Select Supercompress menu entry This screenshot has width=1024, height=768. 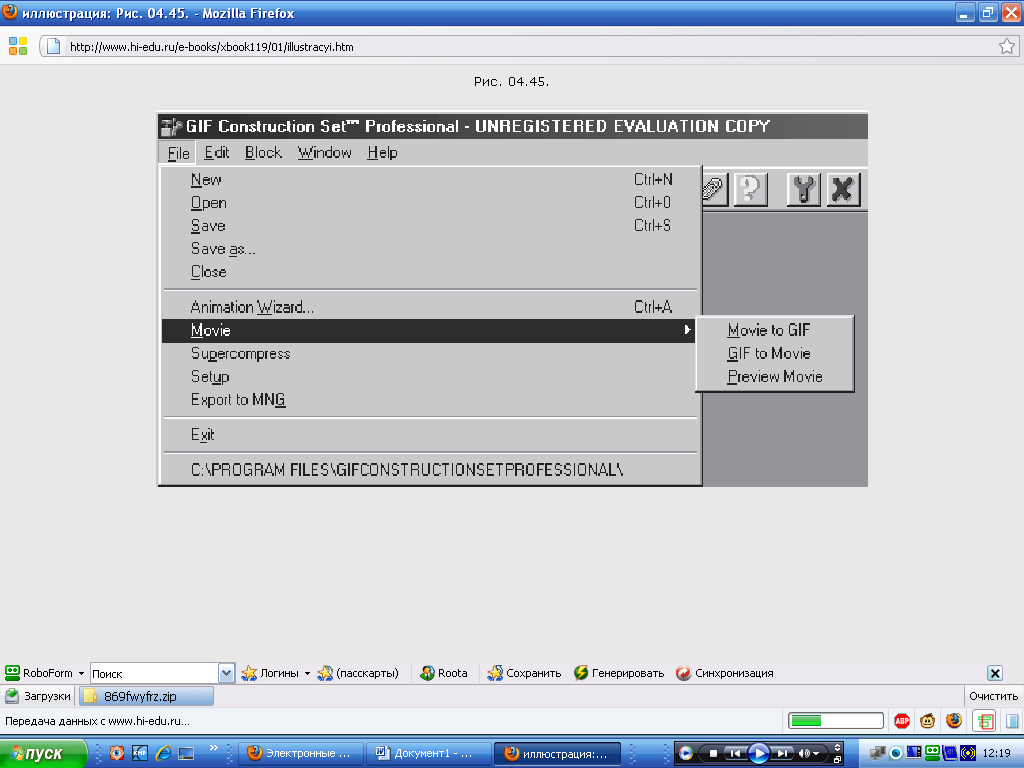[431, 353]
